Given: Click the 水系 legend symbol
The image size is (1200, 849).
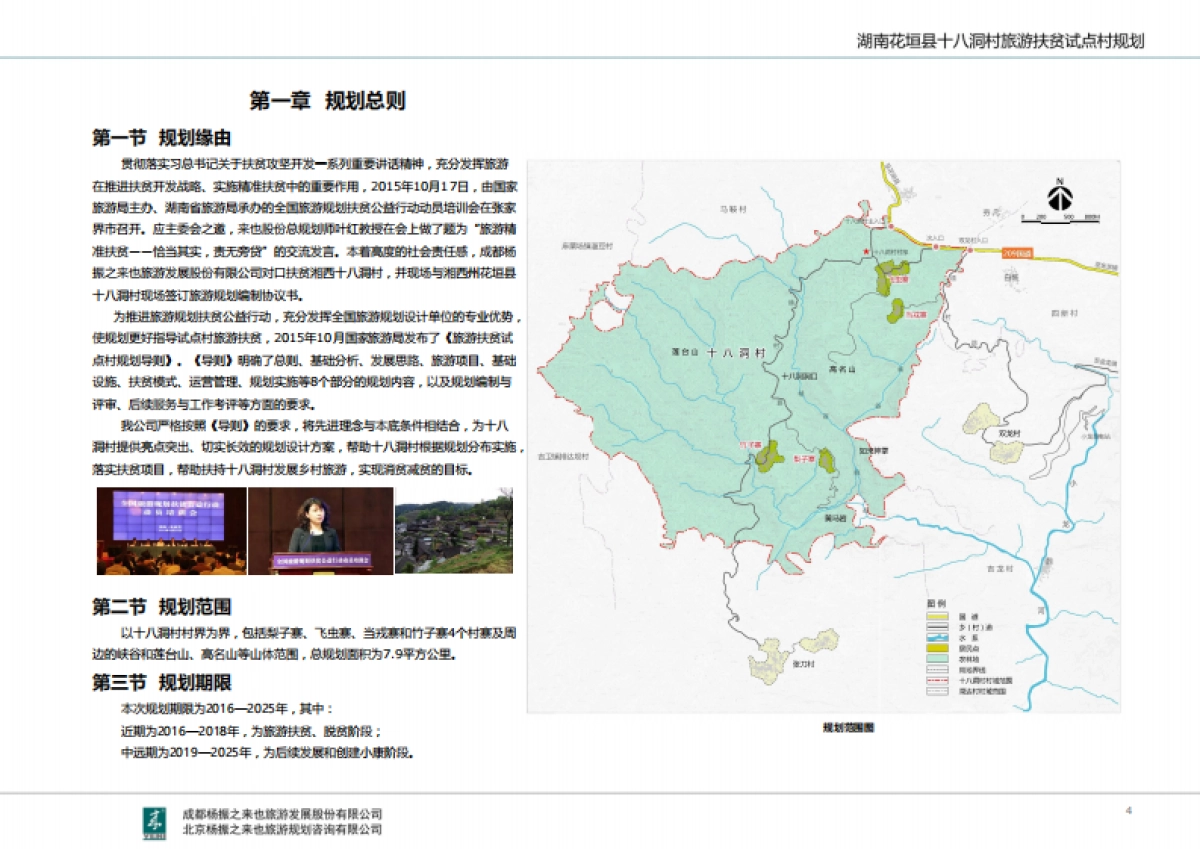Looking at the screenshot, I should 938,637.
